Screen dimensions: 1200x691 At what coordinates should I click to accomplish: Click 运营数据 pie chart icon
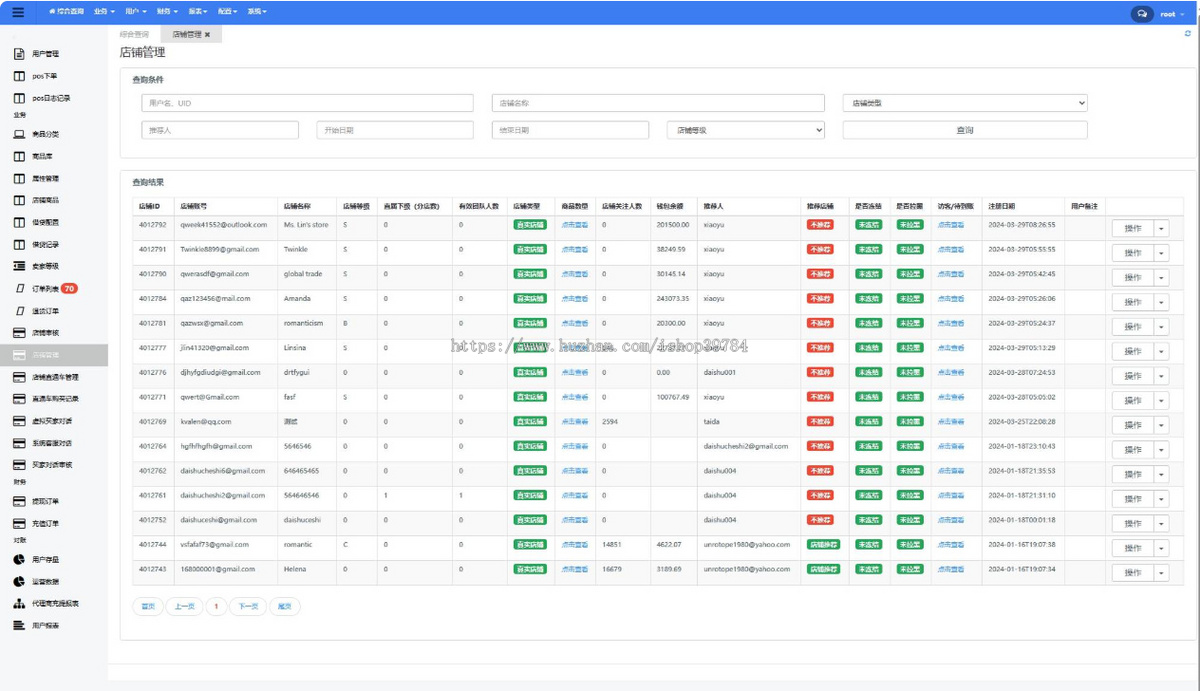click(x=19, y=581)
